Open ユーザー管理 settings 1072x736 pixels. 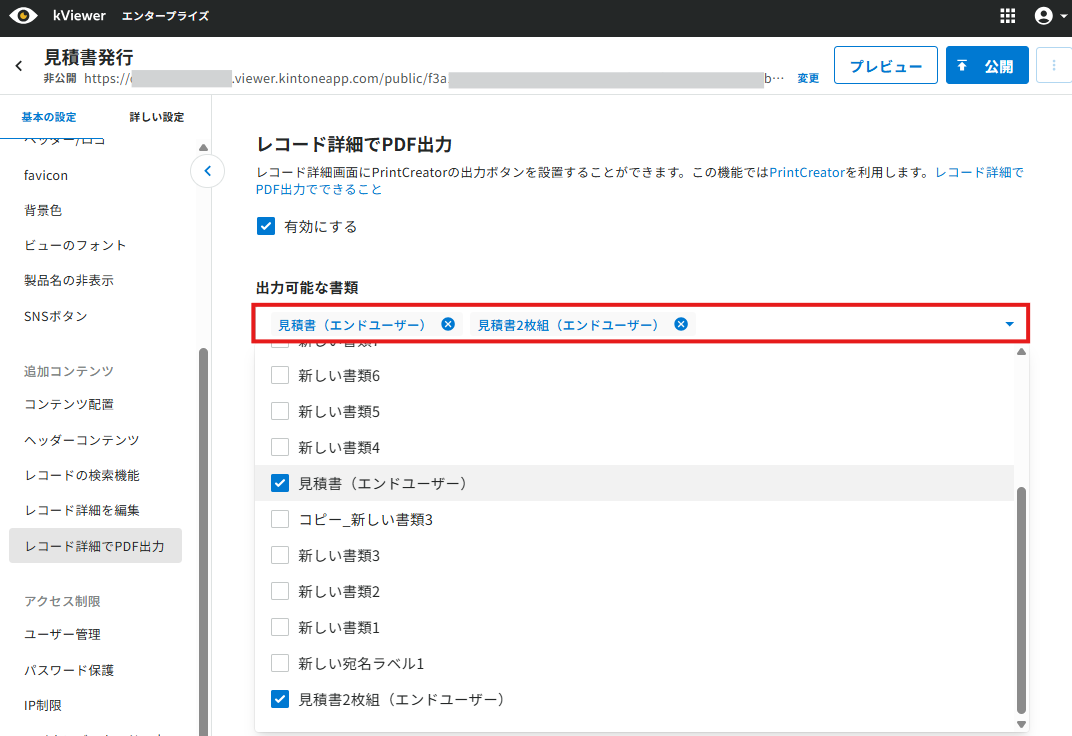(62, 634)
